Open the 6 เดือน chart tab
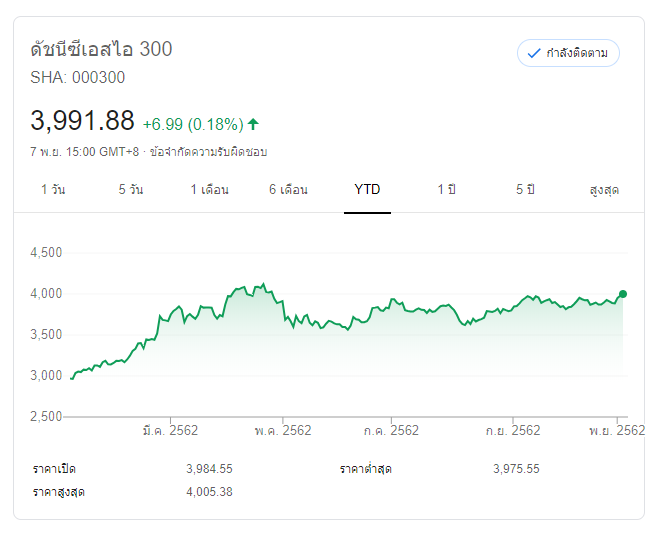The image size is (658, 534). 288,190
